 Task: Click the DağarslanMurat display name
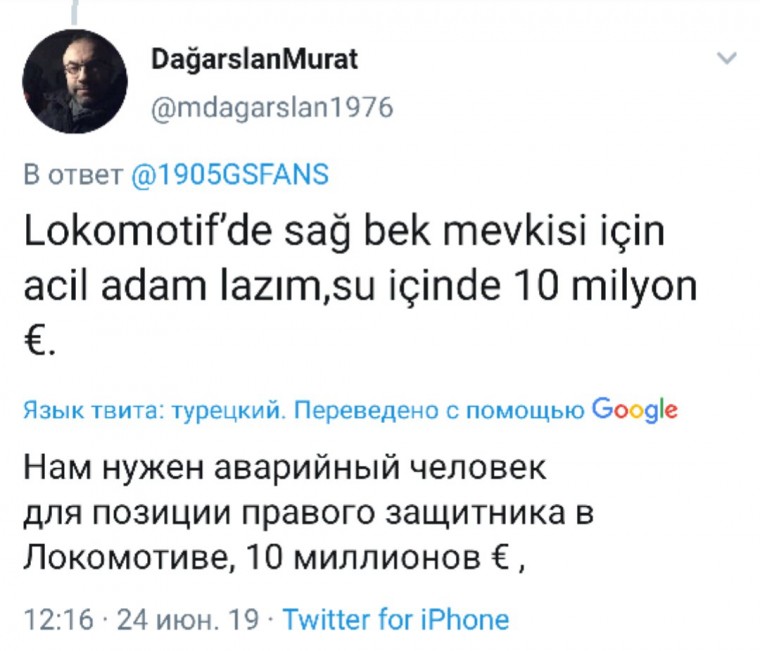(254, 59)
